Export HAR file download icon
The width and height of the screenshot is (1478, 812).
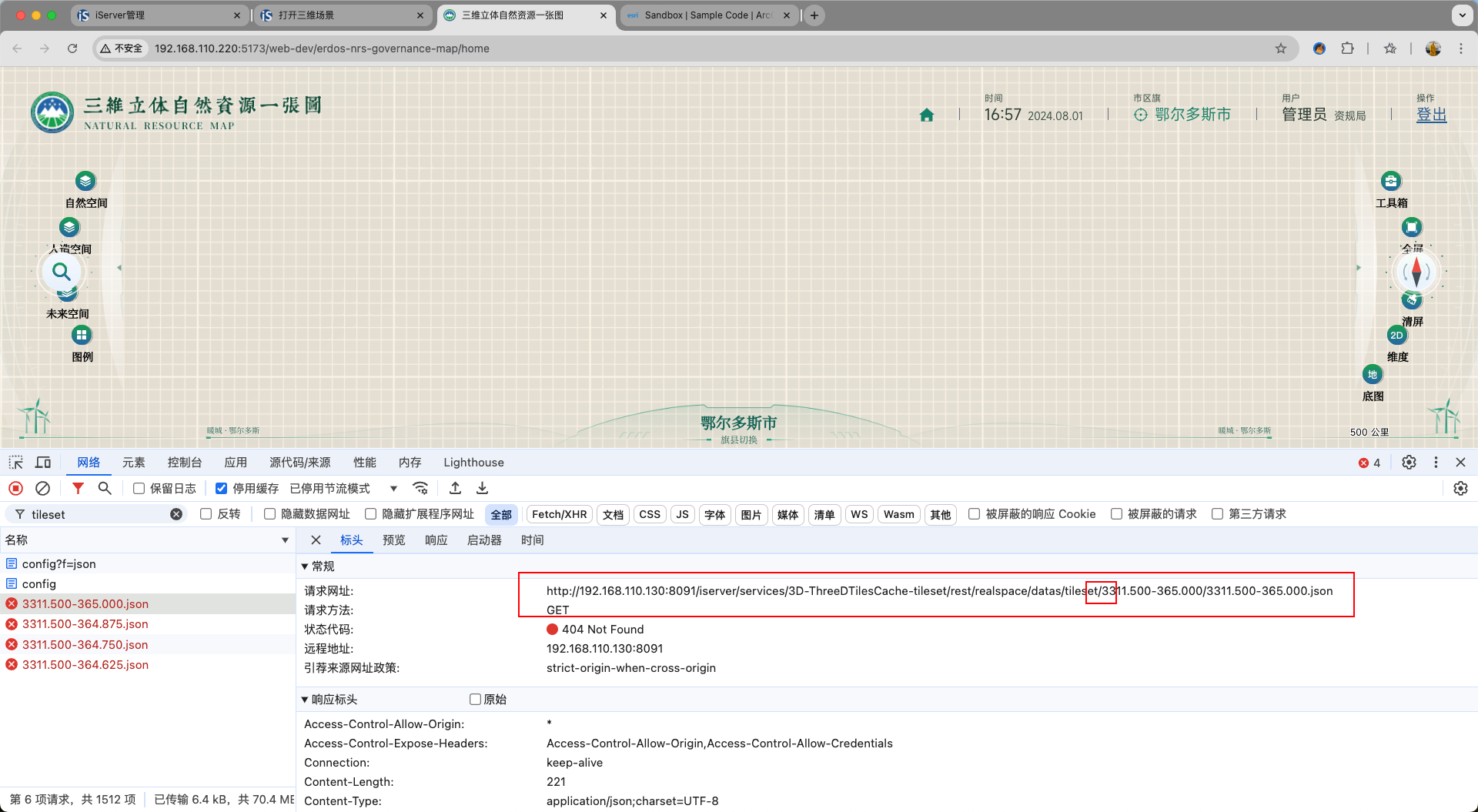pos(483,489)
